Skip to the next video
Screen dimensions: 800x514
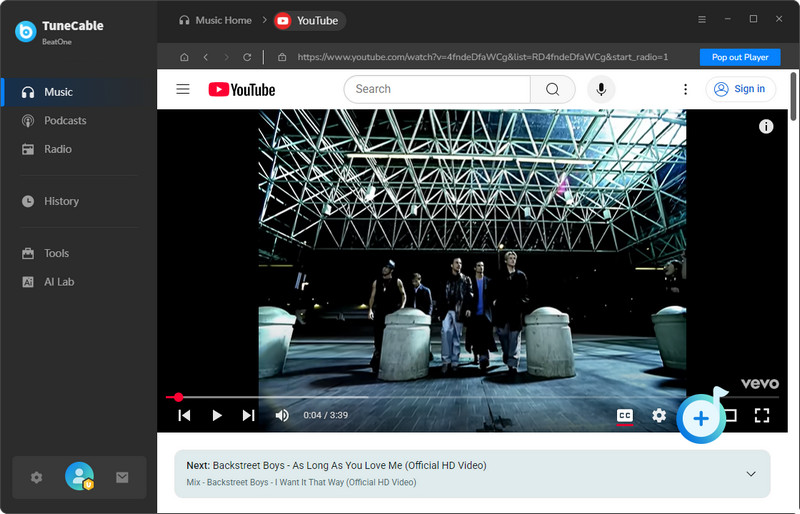(248, 415)
